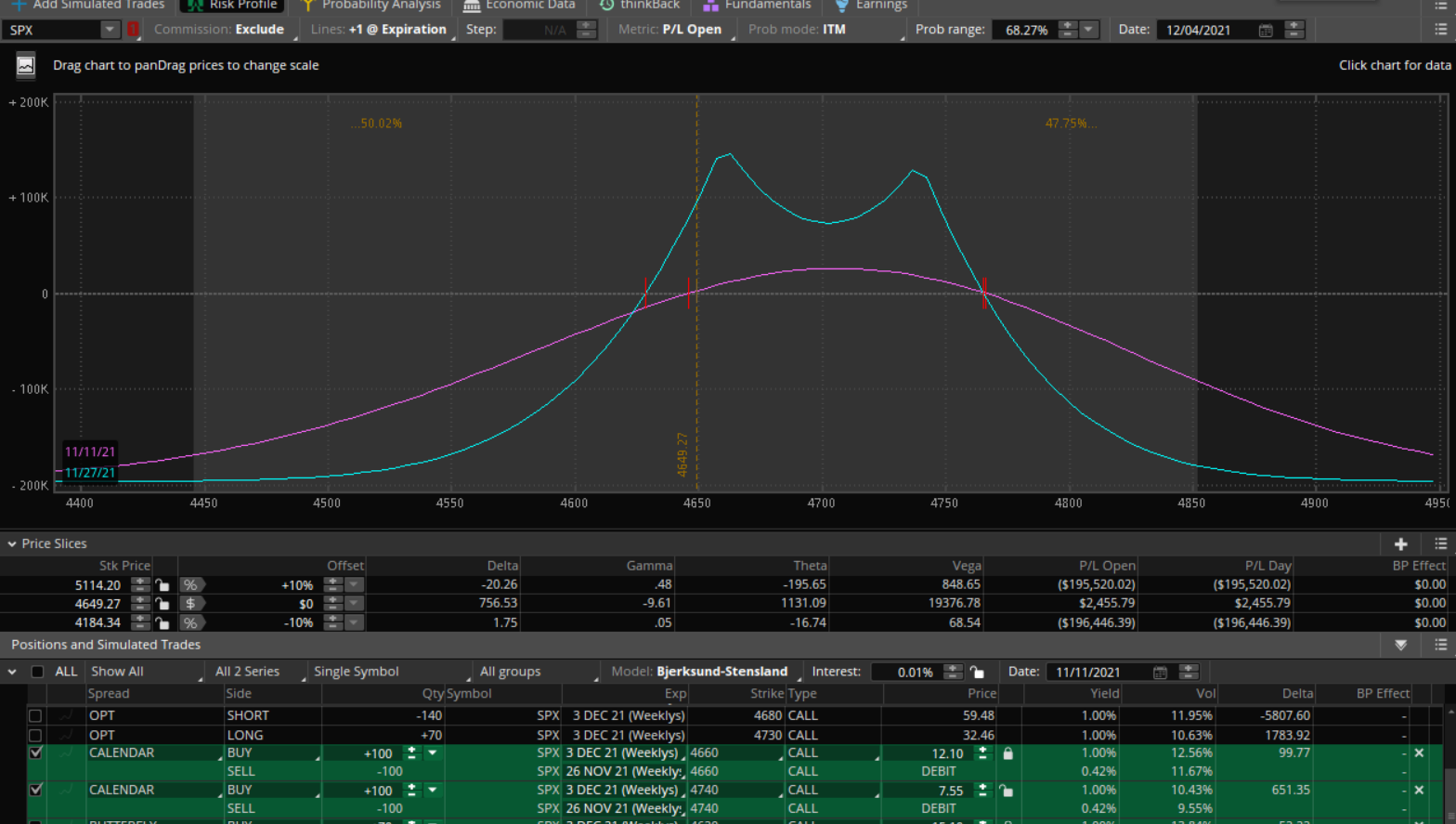
Task: Open quantity dropdown for 4740 CALENDAR
Action: click(x=432, y=791)
